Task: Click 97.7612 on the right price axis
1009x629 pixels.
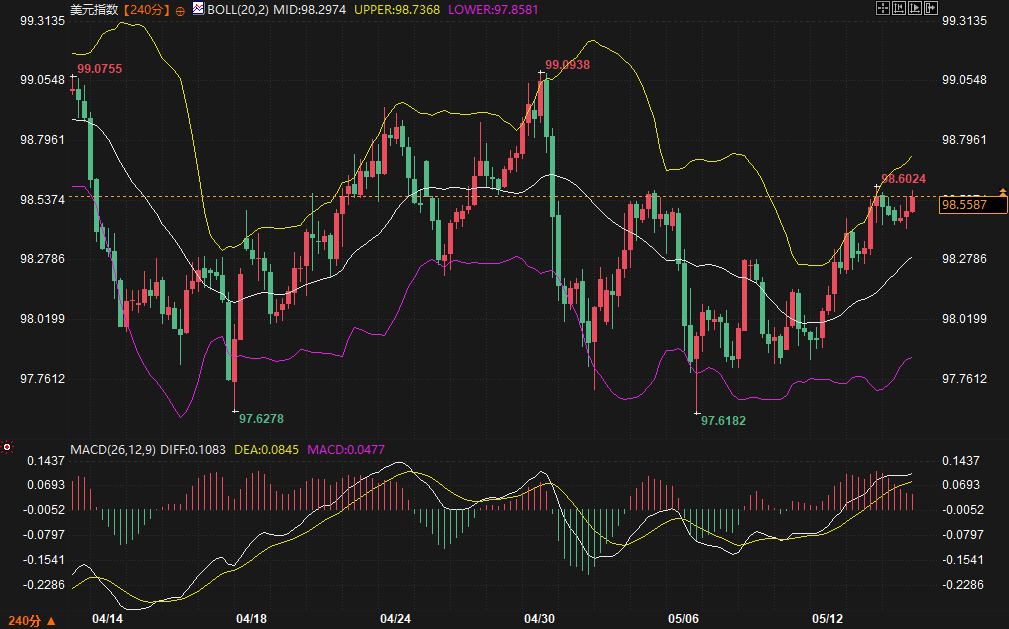Action: click(964, 379)
